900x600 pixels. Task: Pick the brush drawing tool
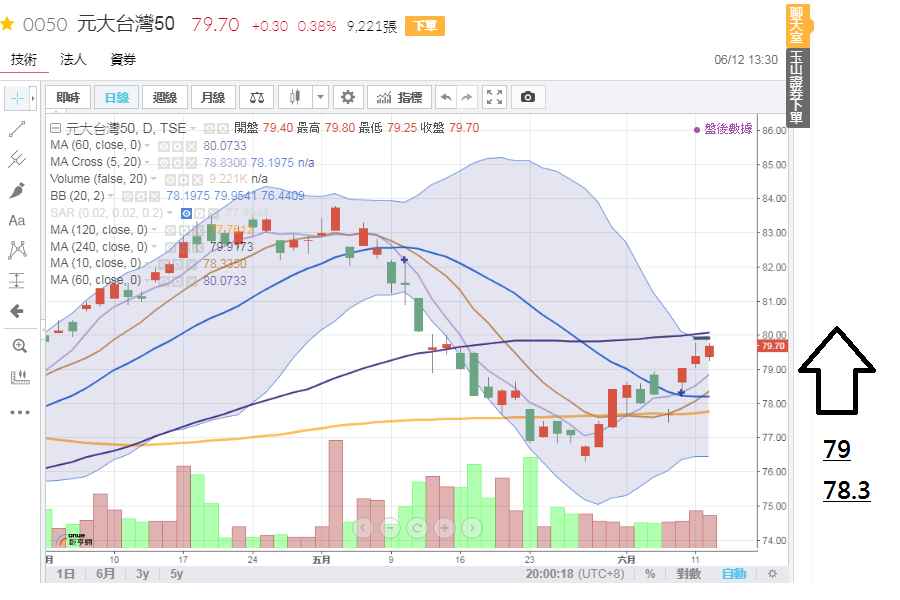pos(17,190)
